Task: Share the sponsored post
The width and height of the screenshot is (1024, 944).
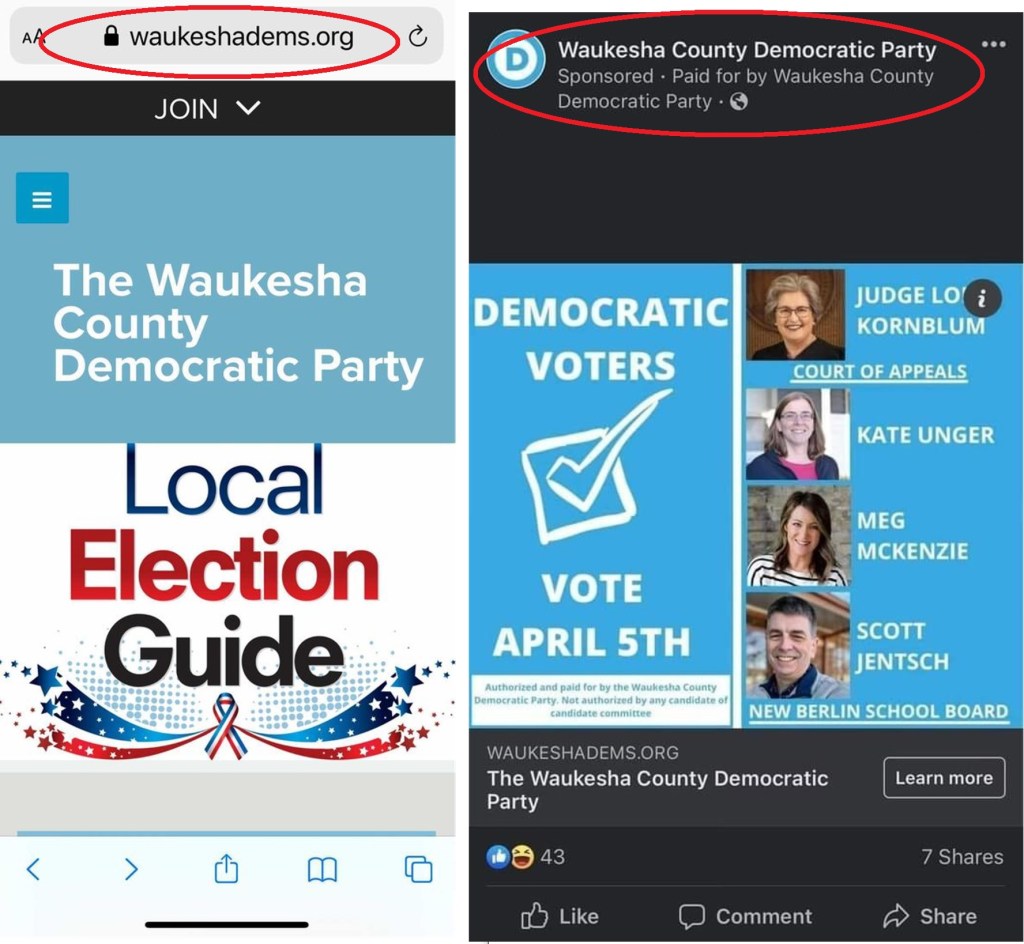Action: pos(930,916)
